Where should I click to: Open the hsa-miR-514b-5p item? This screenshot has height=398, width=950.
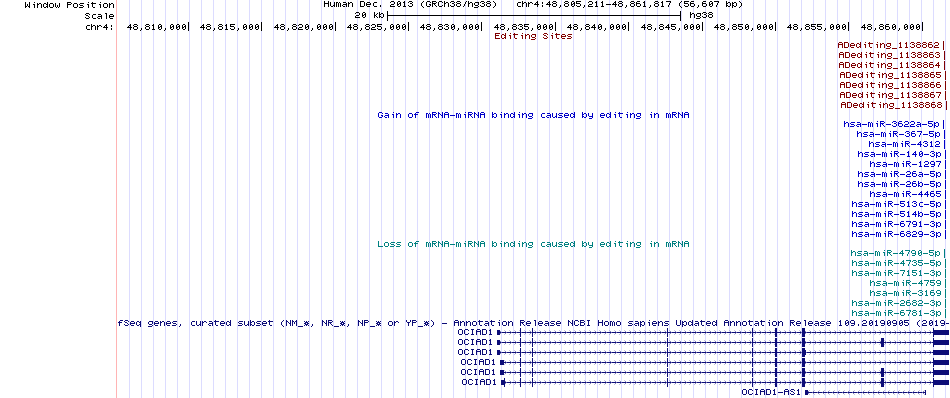896,214
